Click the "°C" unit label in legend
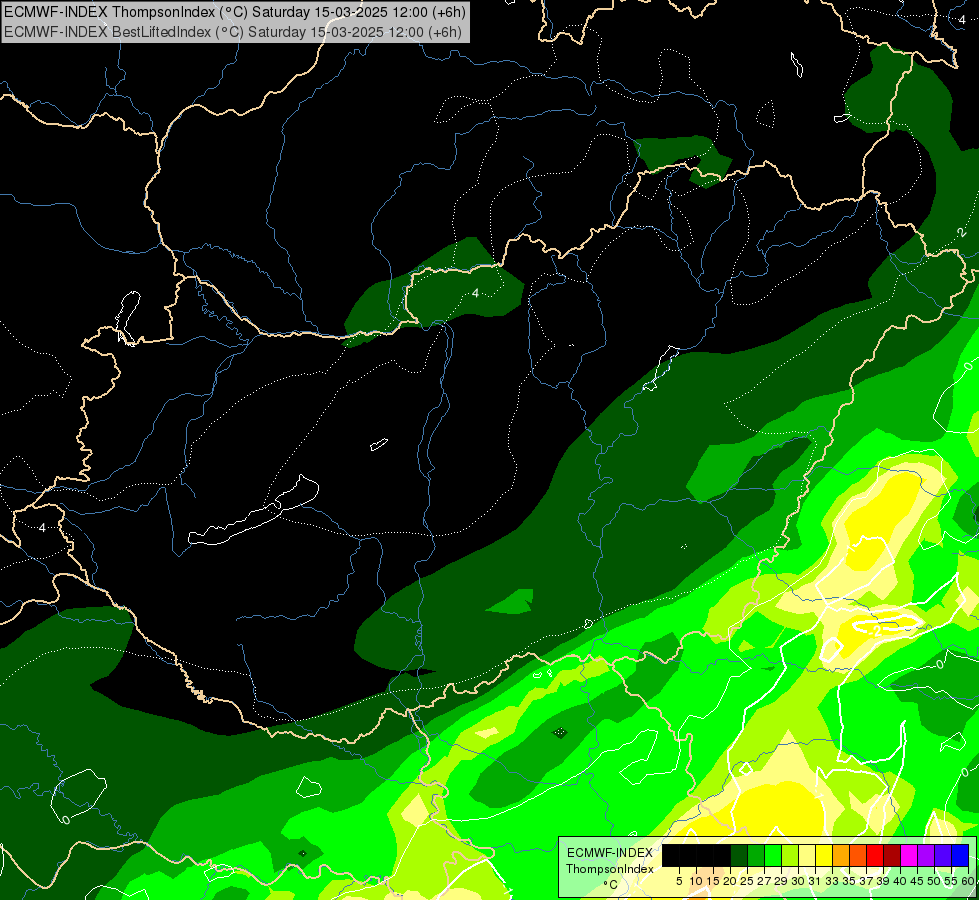The height and width of the screenshot is (900, 979). click(x=611, y=885)
